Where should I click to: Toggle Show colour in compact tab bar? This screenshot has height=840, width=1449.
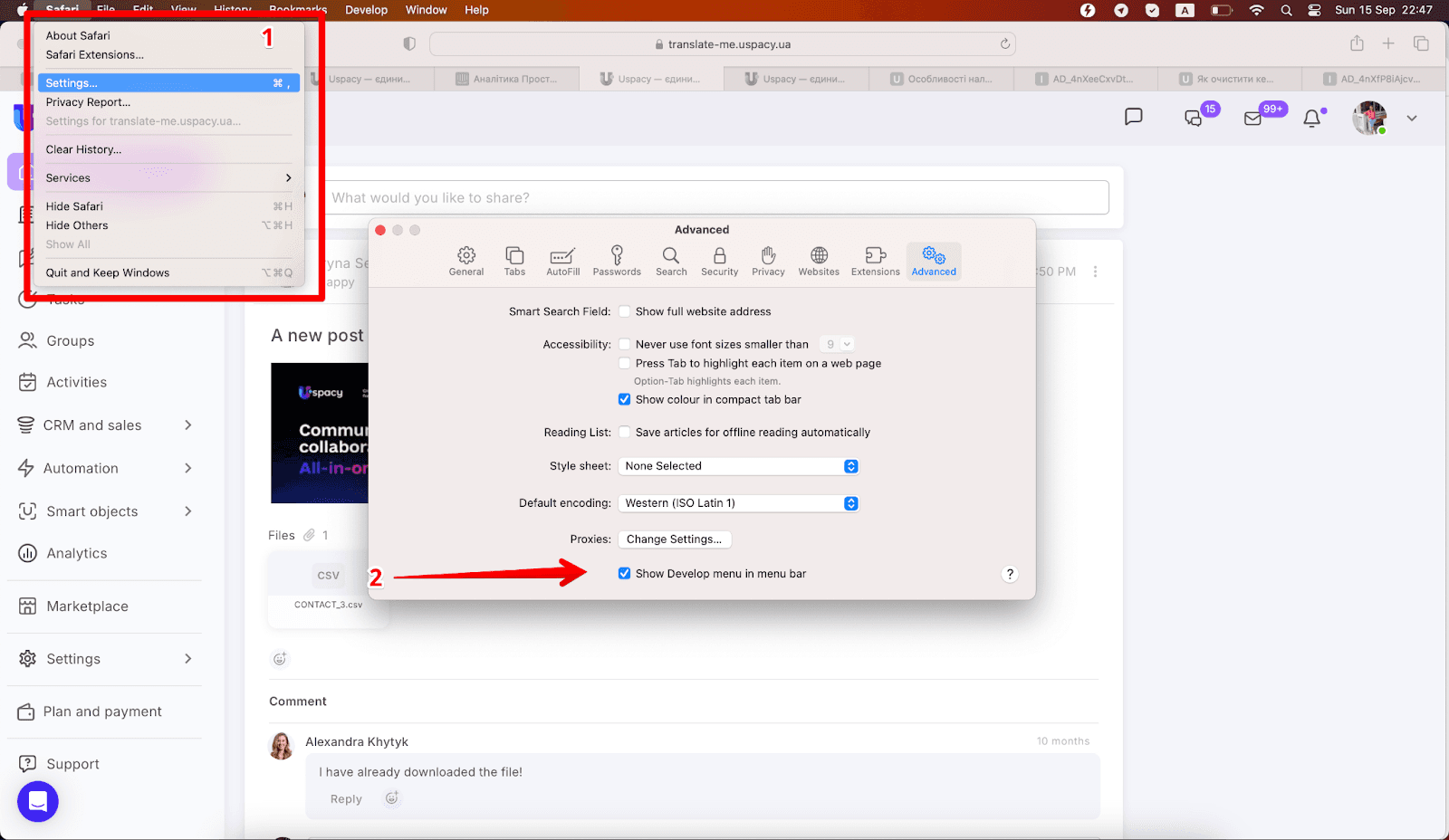pos(625,399)
